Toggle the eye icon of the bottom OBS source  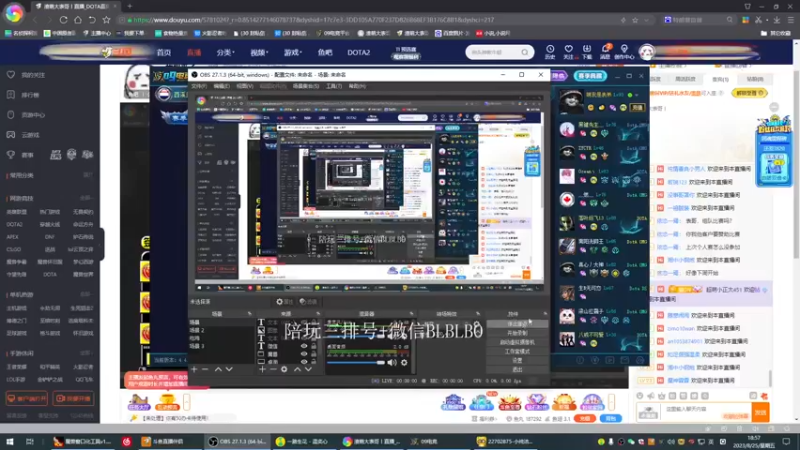tap(304, 361)
